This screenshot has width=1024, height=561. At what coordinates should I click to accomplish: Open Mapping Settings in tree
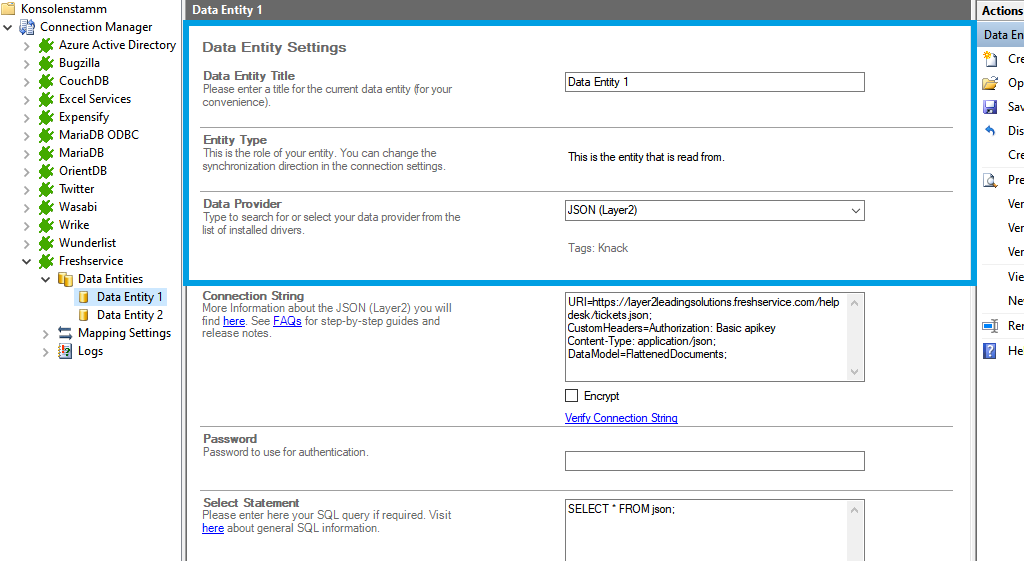(x=124, y=333)
